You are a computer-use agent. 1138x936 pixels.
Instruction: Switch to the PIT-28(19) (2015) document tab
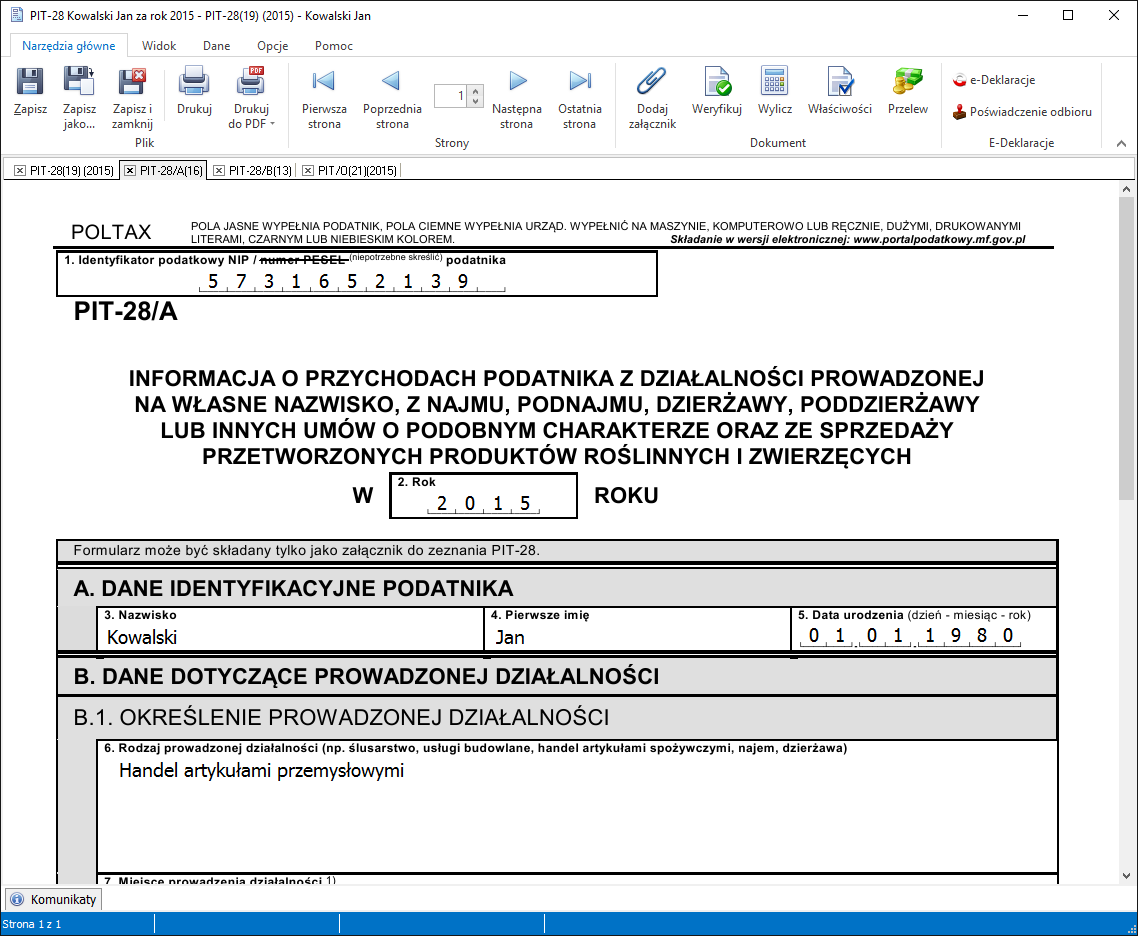pos(72,171)
